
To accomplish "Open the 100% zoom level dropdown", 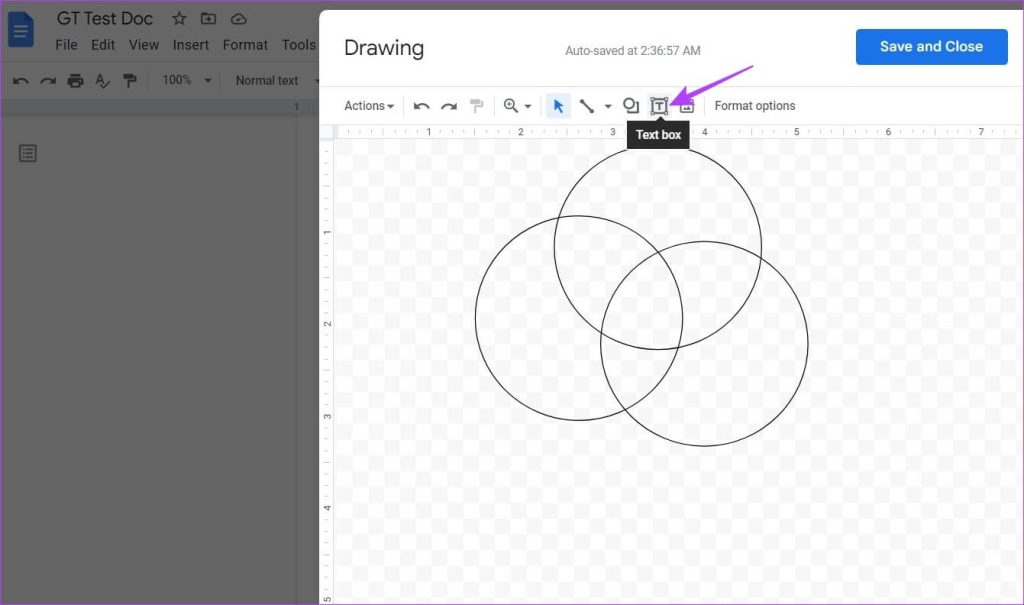I will click(x=187, y=80).
